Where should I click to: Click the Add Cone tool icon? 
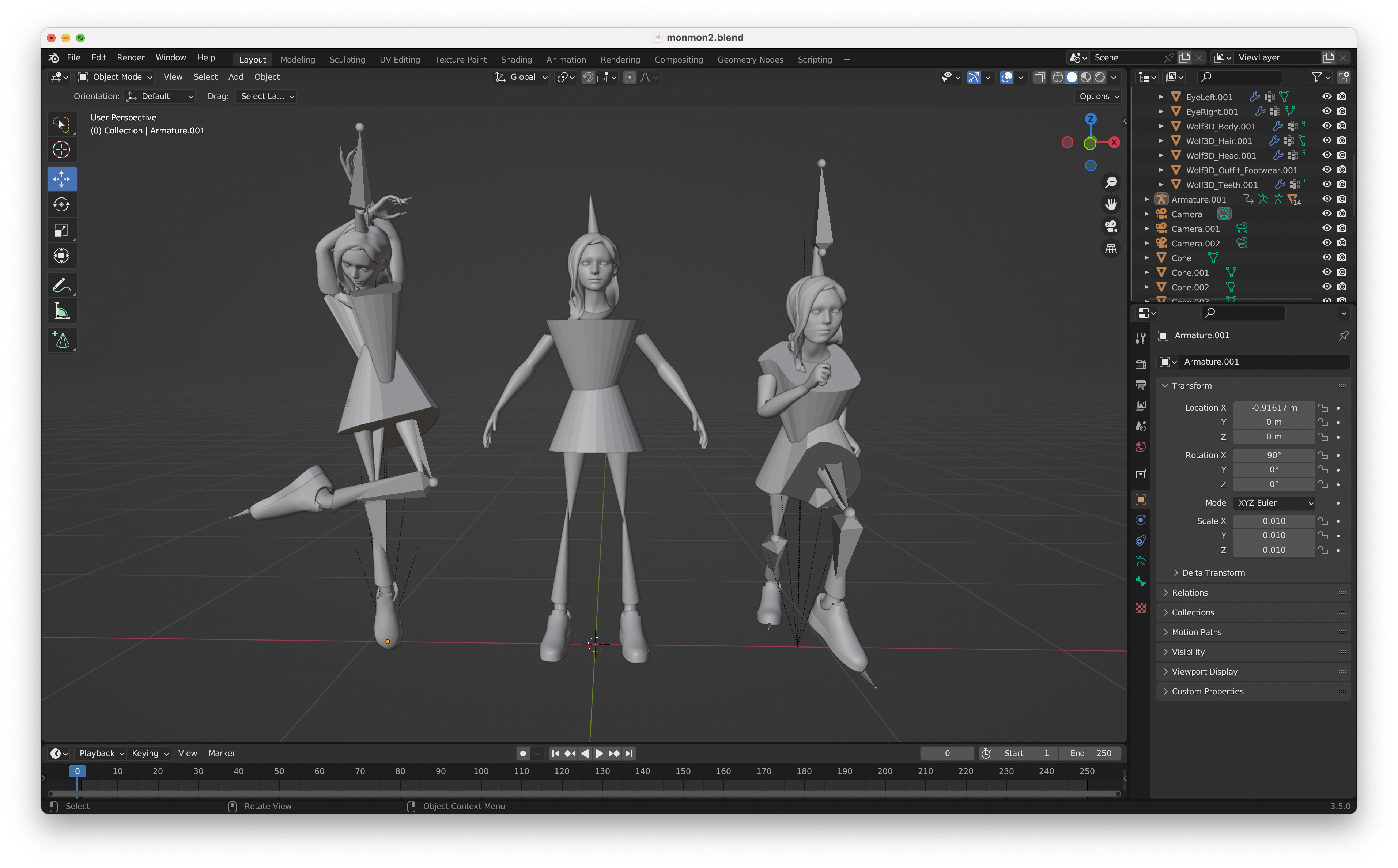61,340
